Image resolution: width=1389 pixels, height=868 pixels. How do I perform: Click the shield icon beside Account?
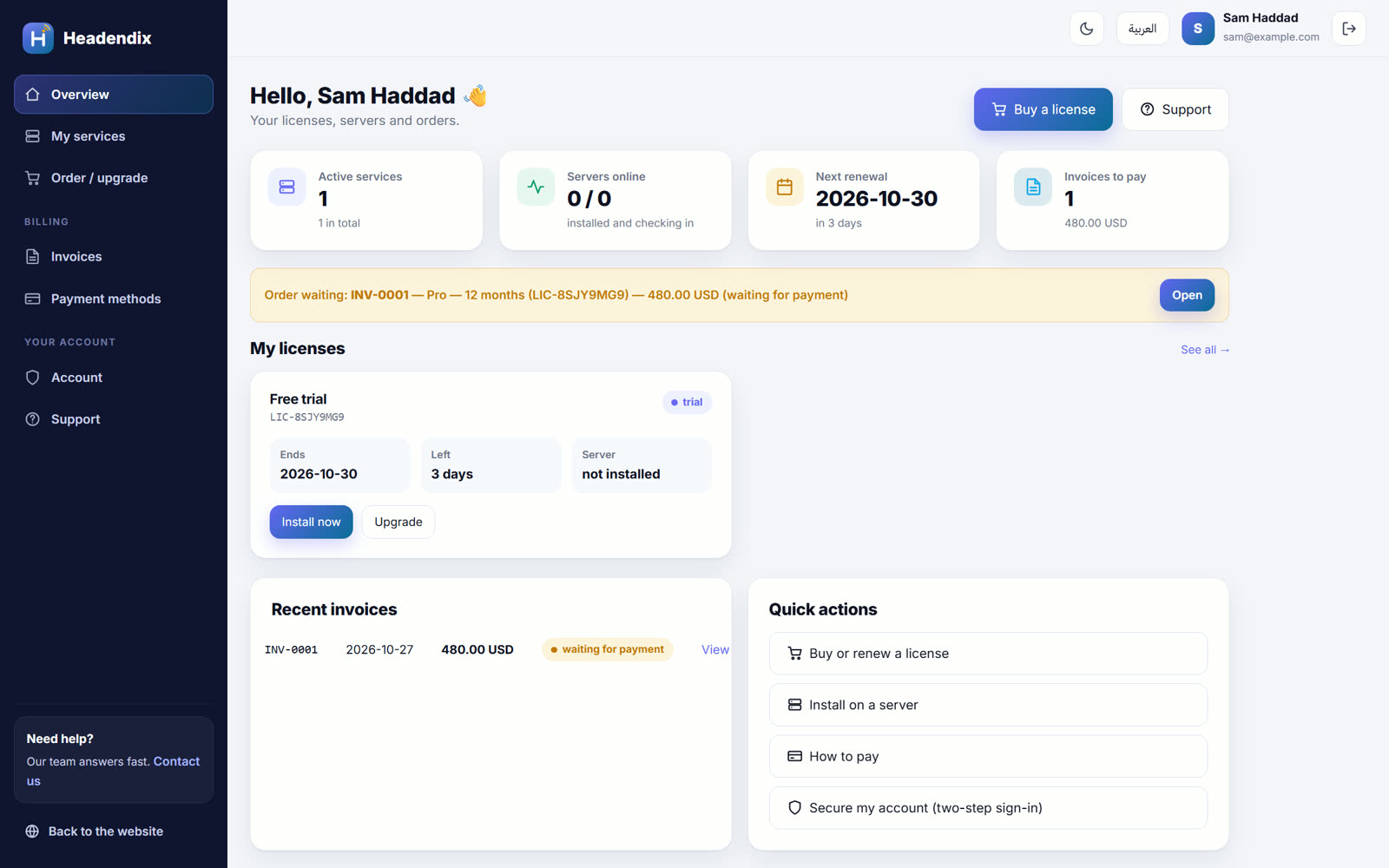[33, 378]
